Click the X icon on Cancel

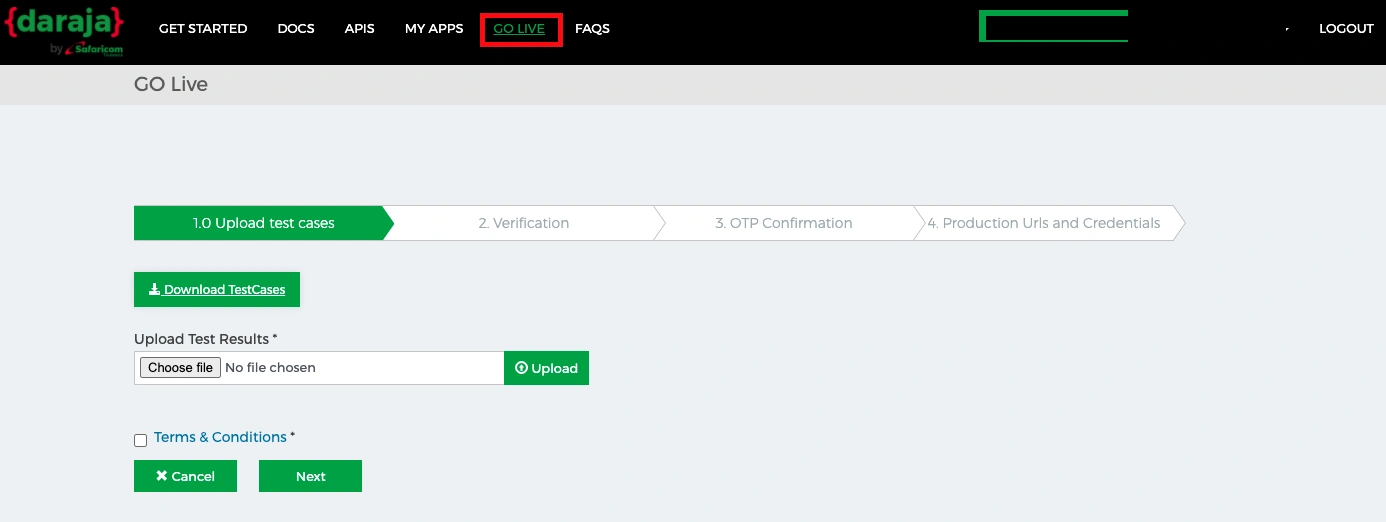161,476
